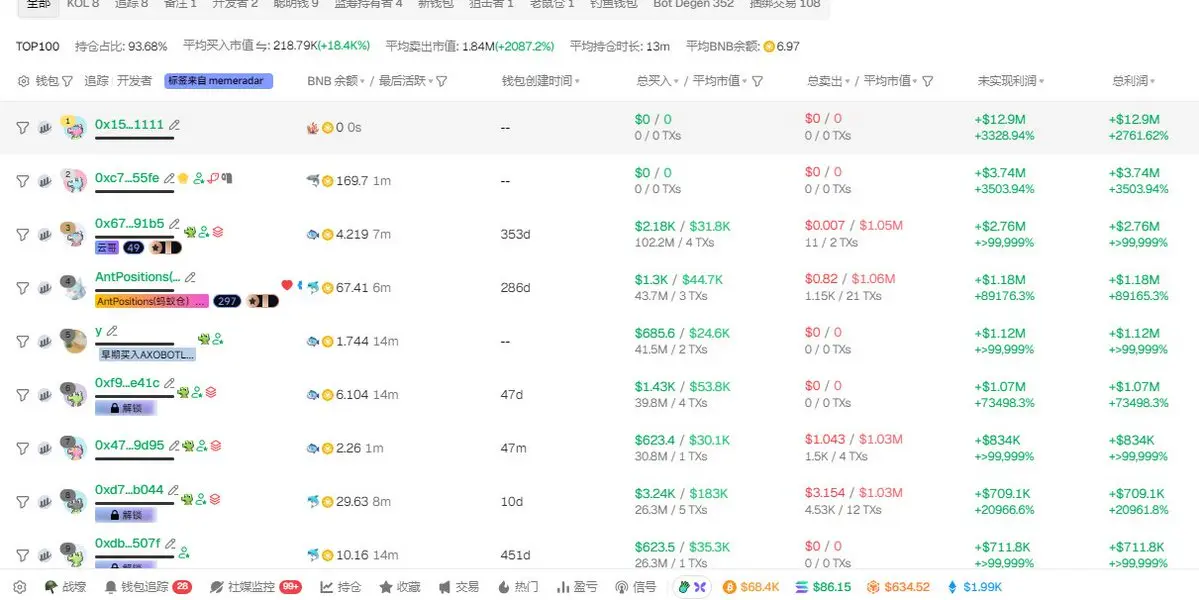Image resolution: width=1199 pixels, height=600 pixels.
Task: Sort by 未实现利润 column
Action: coord(1010,81)
